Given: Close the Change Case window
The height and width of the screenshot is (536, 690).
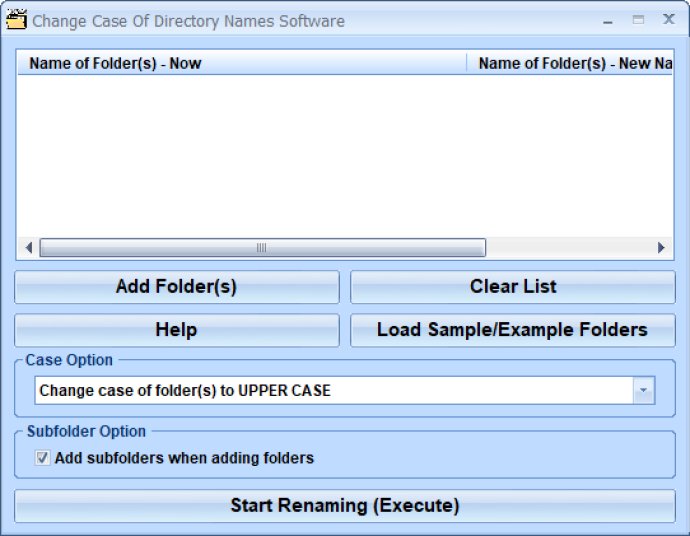Looking at the screenshot, I should (669, 19).
